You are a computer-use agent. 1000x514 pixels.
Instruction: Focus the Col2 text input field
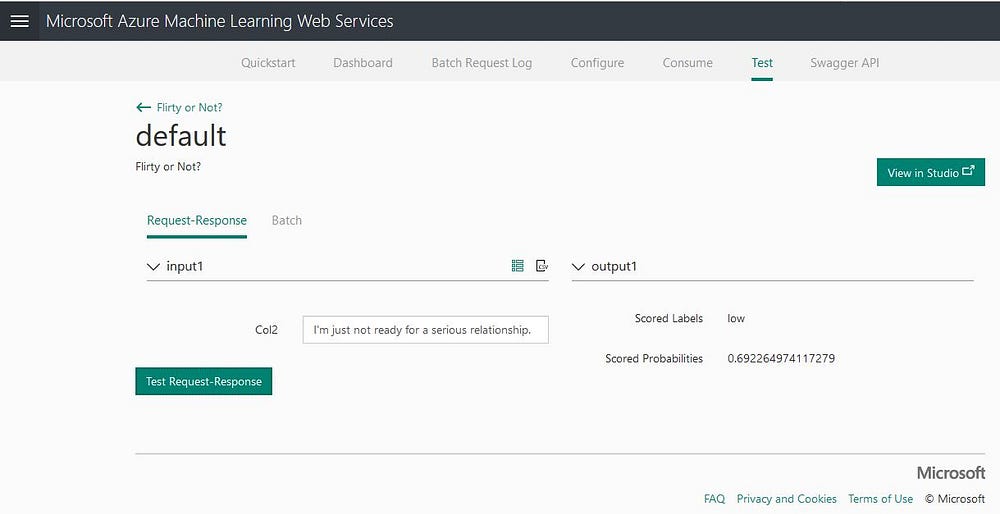425,330
